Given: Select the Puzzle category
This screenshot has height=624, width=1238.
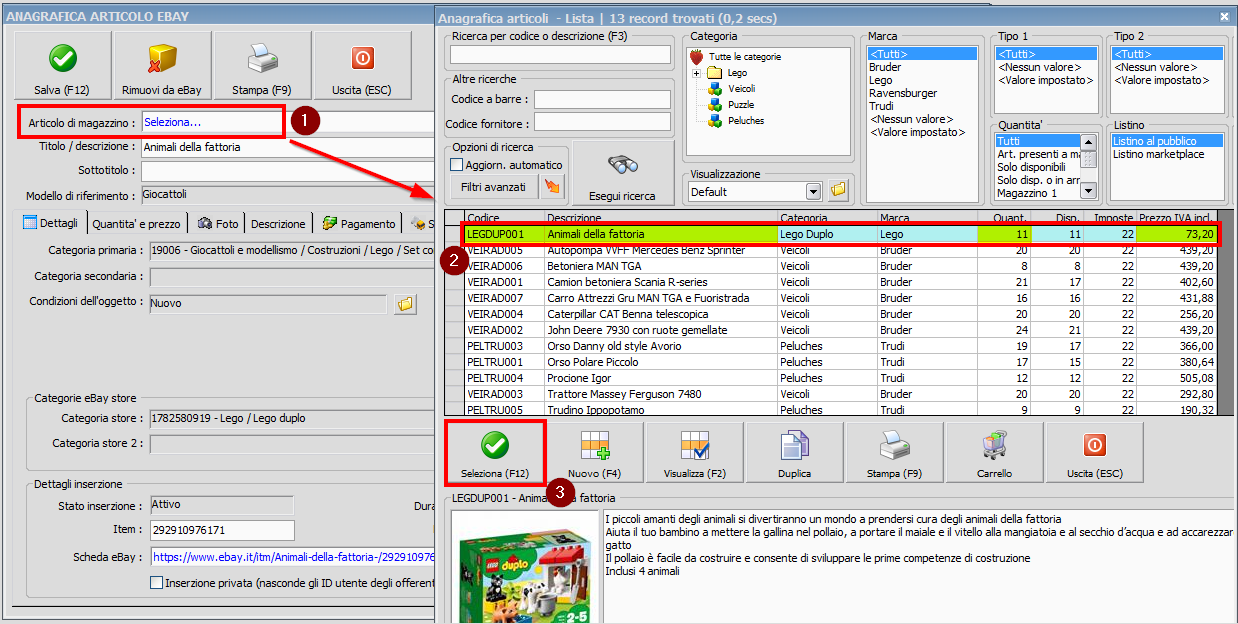Looking at the screenshot, I should point(741,105).
